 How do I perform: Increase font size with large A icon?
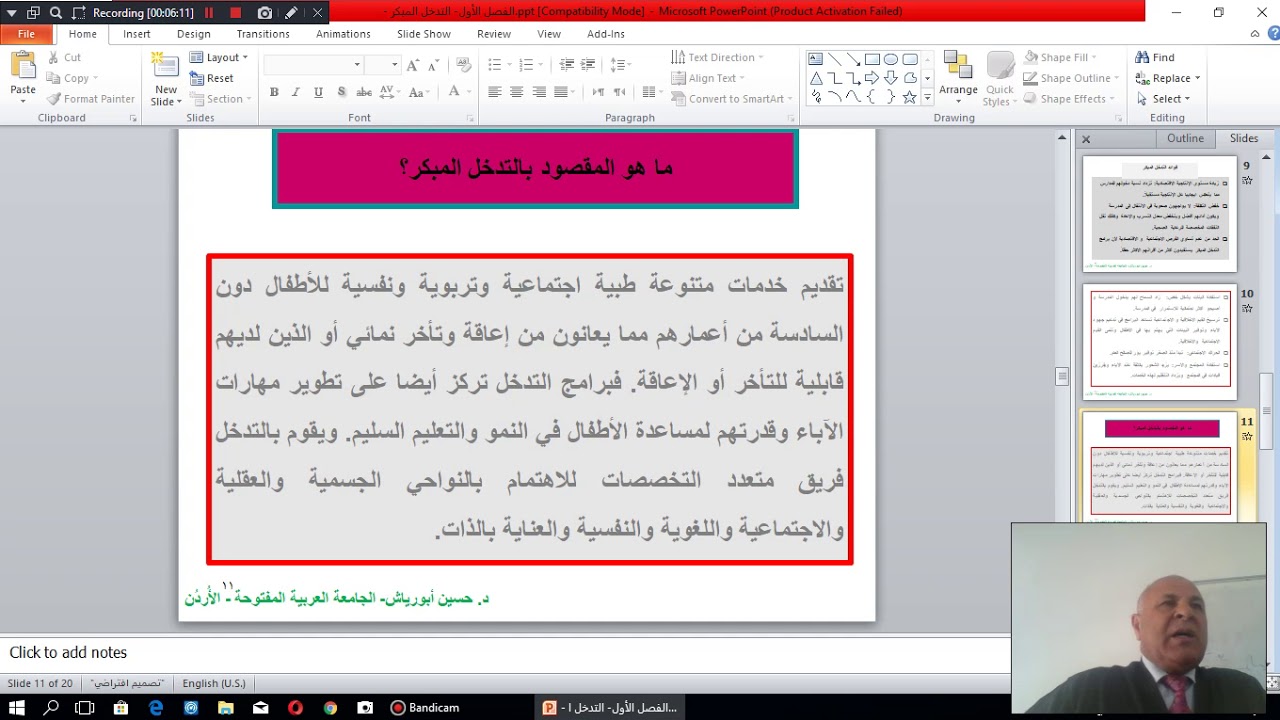point(413,65)
